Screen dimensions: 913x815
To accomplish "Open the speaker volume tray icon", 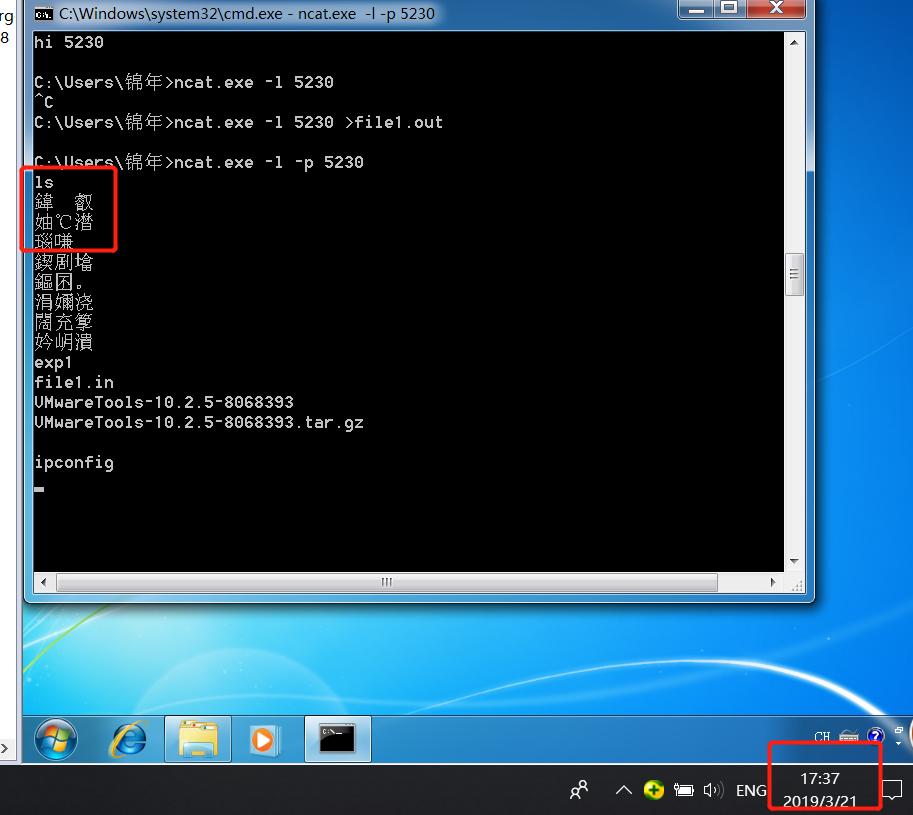I will pyautogui.click(x=713, y=790).
